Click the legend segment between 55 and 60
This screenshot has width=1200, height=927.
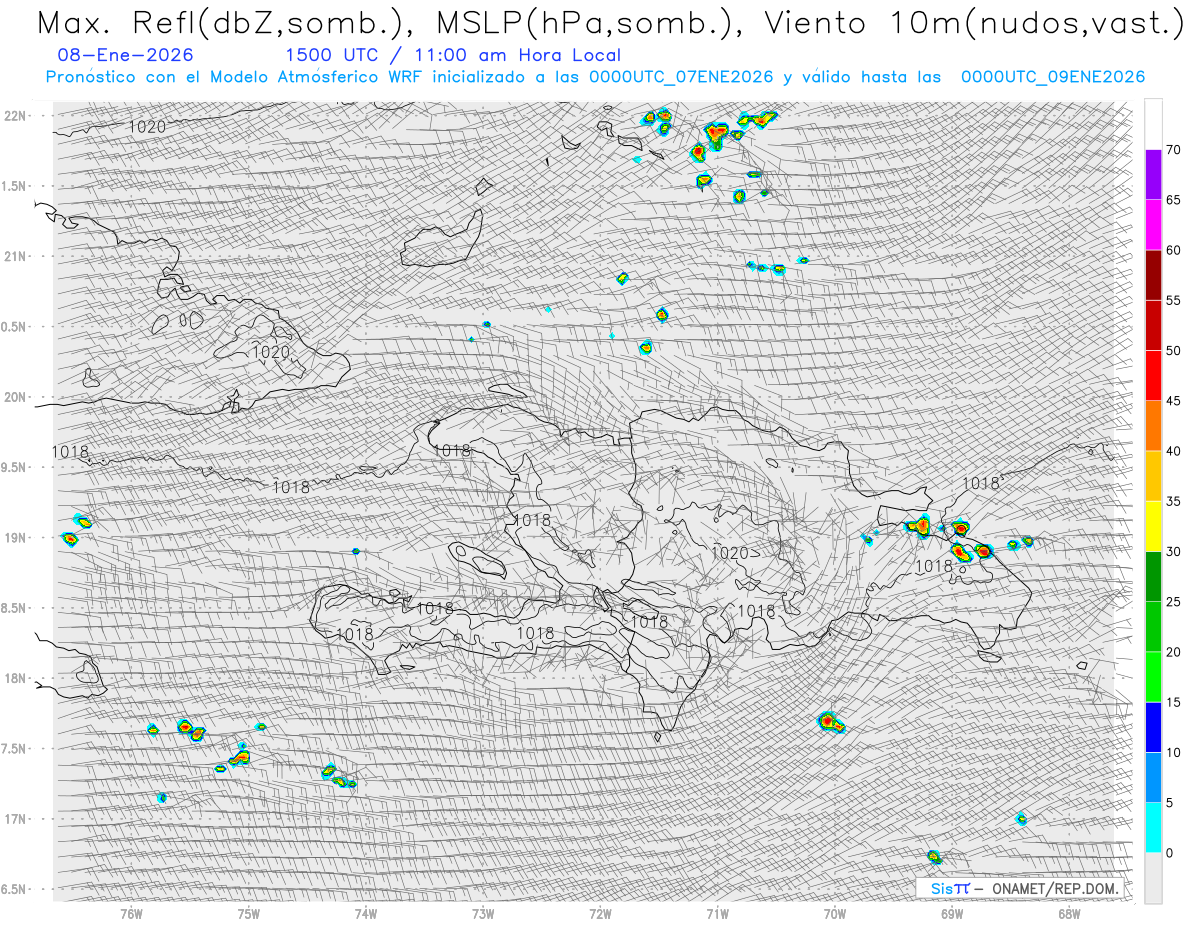coord(1153,275)
